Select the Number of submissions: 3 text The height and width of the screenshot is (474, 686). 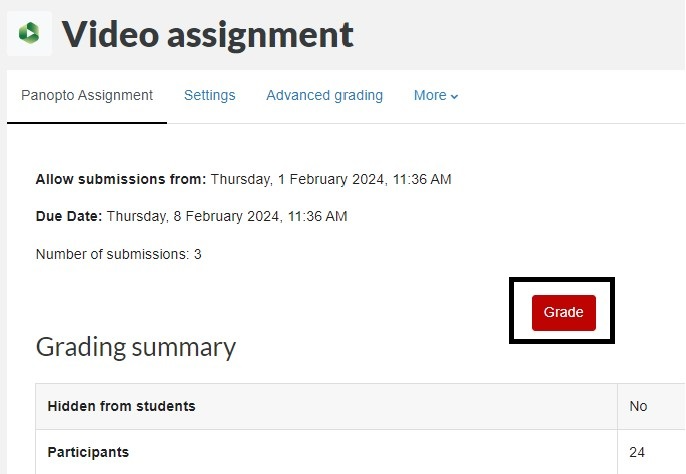click(x=119, y=254)
